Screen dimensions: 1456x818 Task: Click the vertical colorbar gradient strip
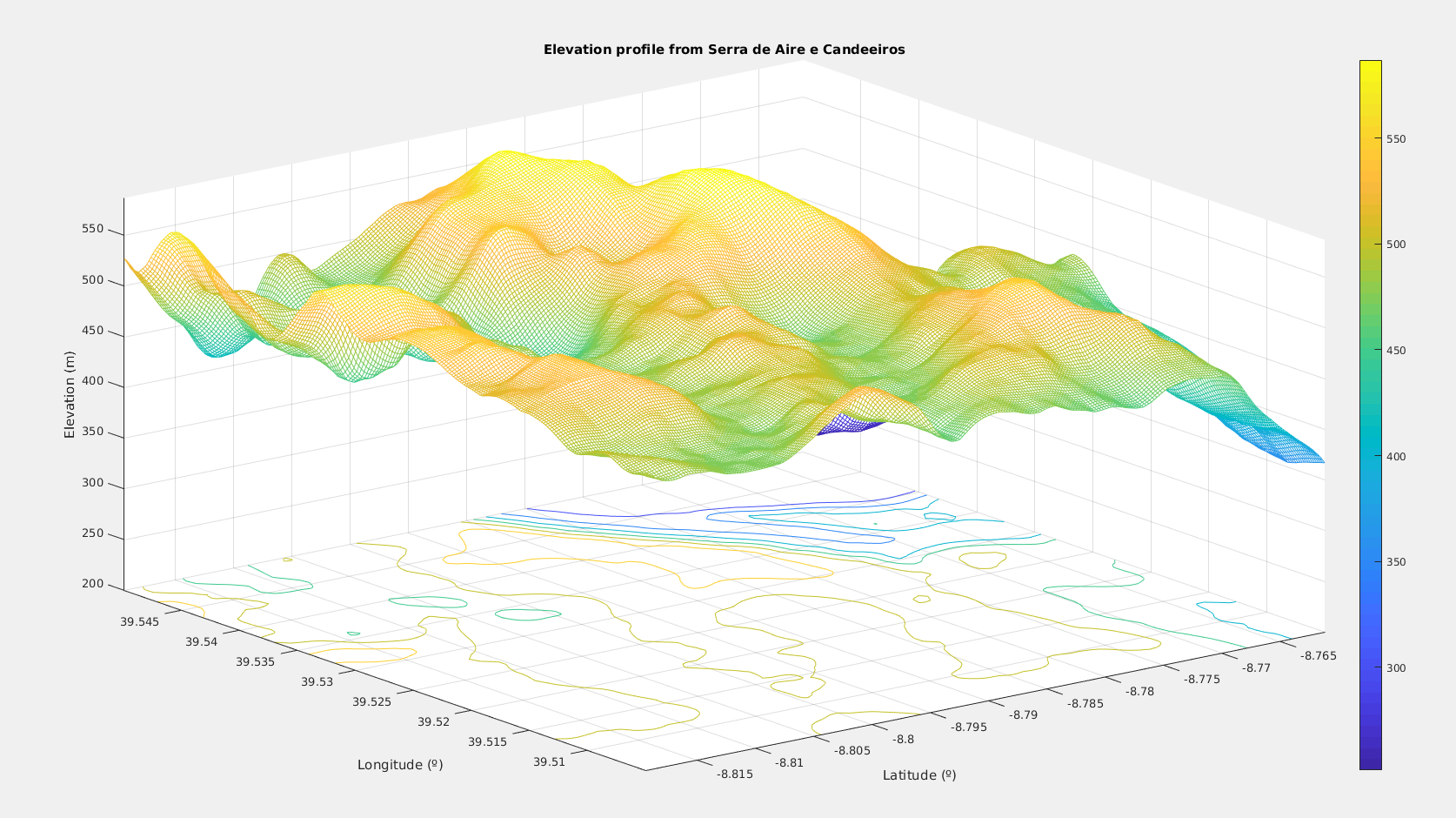(x=1370, y=414)
